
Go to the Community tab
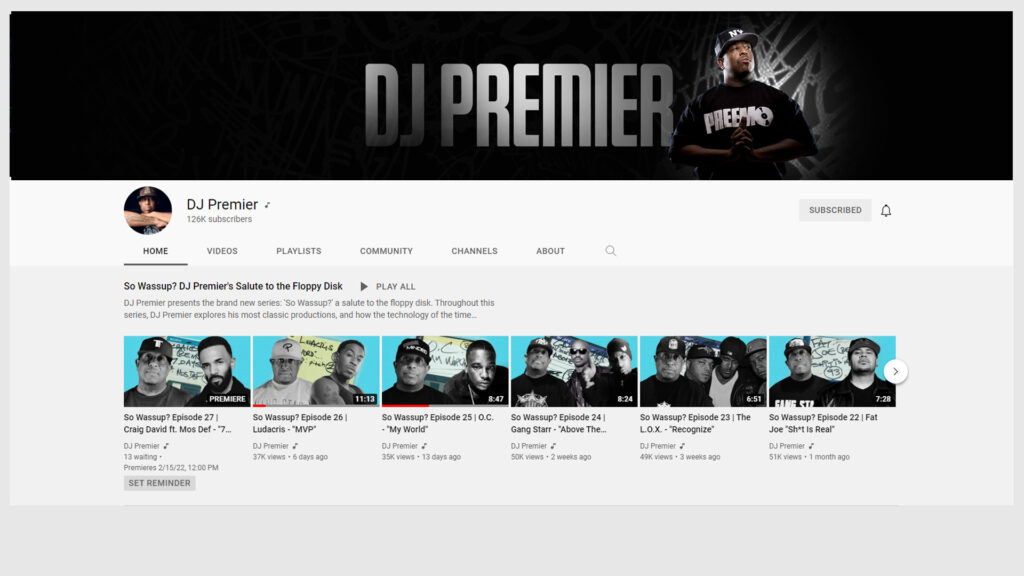386,251
